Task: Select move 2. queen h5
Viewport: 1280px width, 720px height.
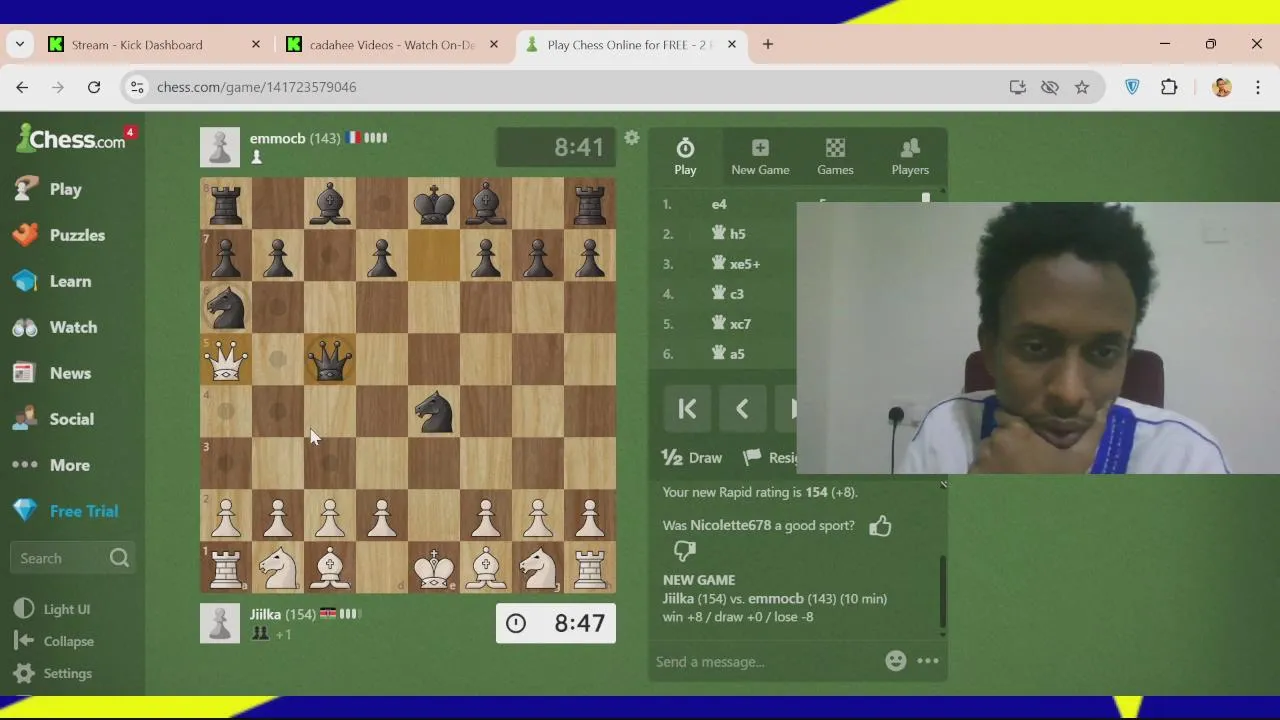Action: tap(728, 234)
